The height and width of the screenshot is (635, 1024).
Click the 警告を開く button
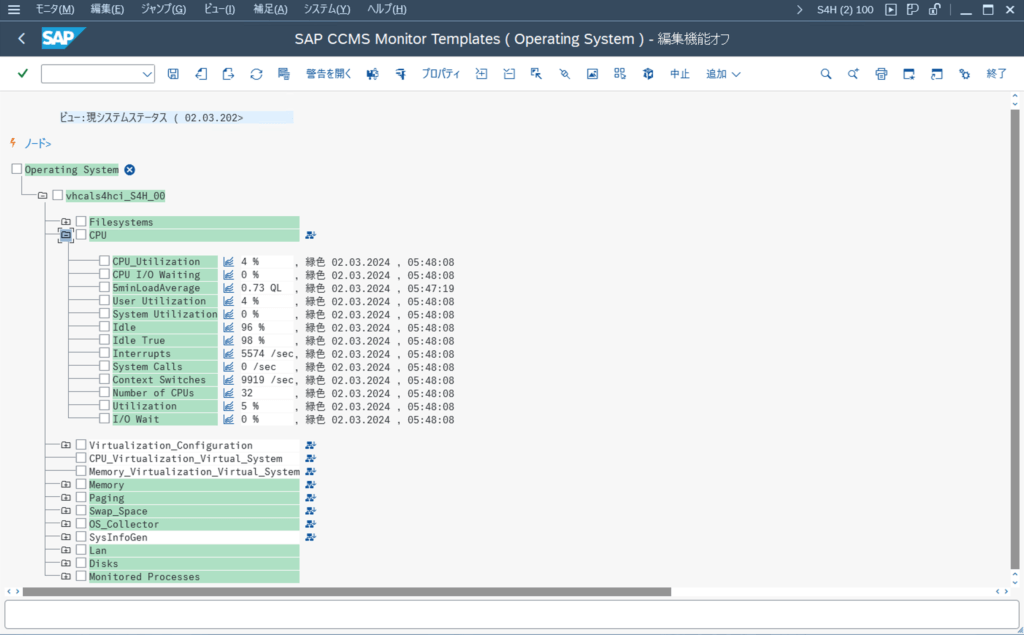(x=328, y=74)
